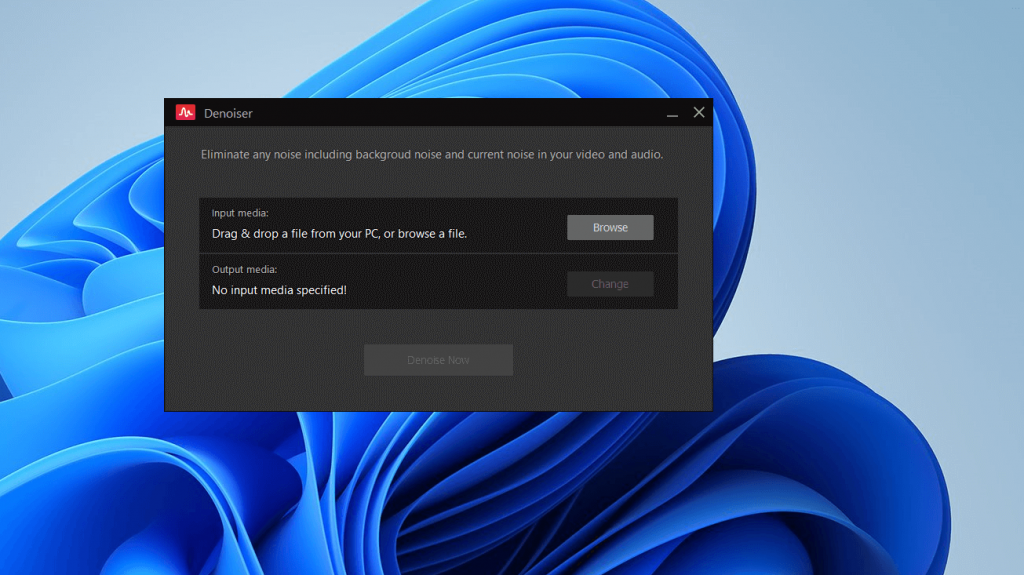Click the 'Drag & drop a file' text

click(339, 233)
